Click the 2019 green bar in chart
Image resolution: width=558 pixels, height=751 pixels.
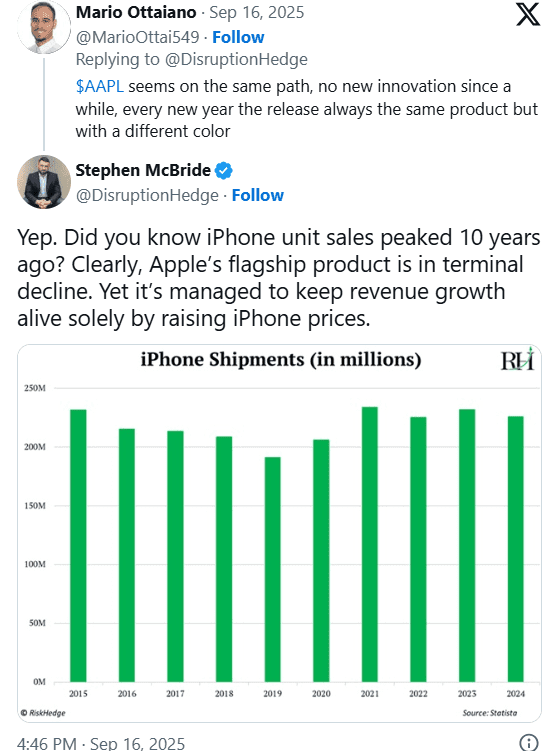click(273, 569)
